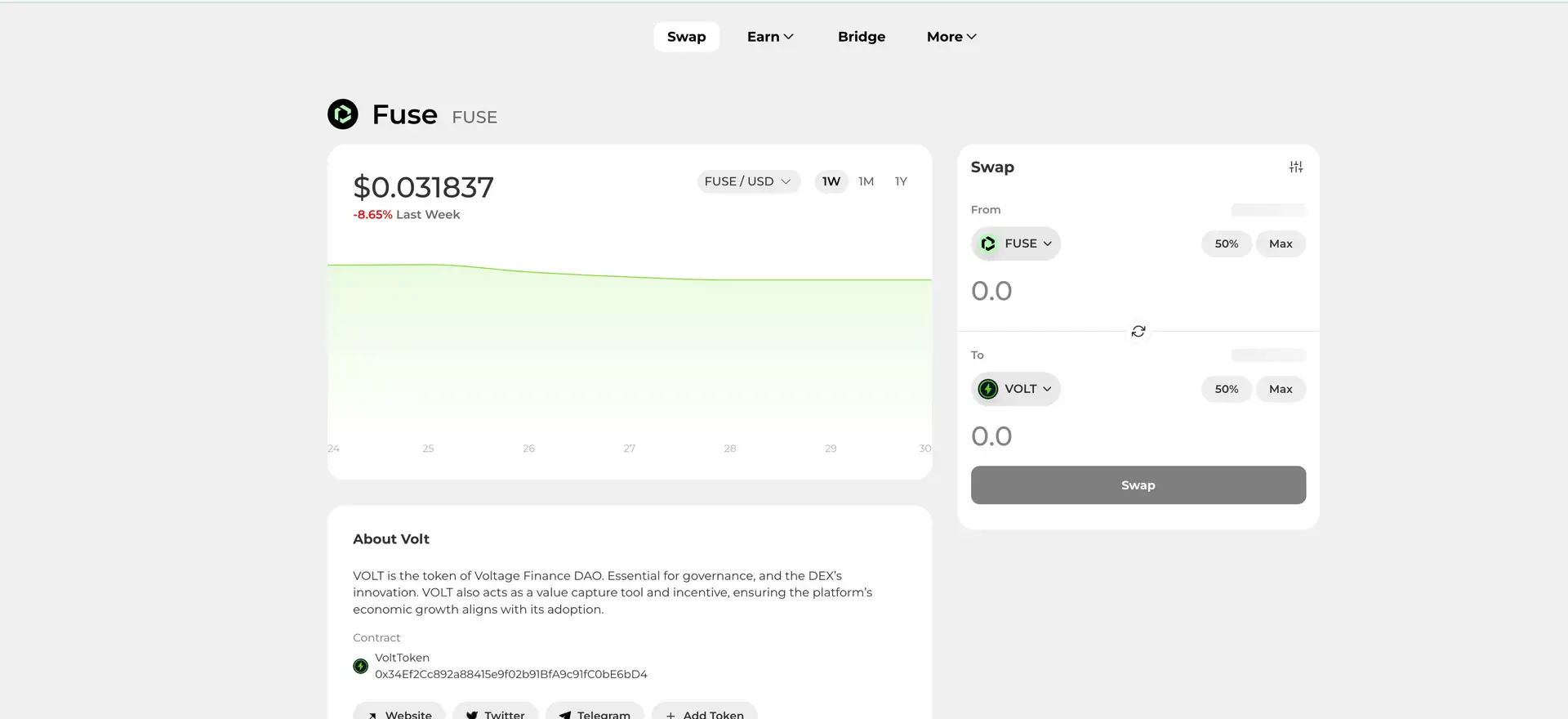1568x719 pixels.
Task: Click the VoltToken contract name
Action: pos(402,658)
